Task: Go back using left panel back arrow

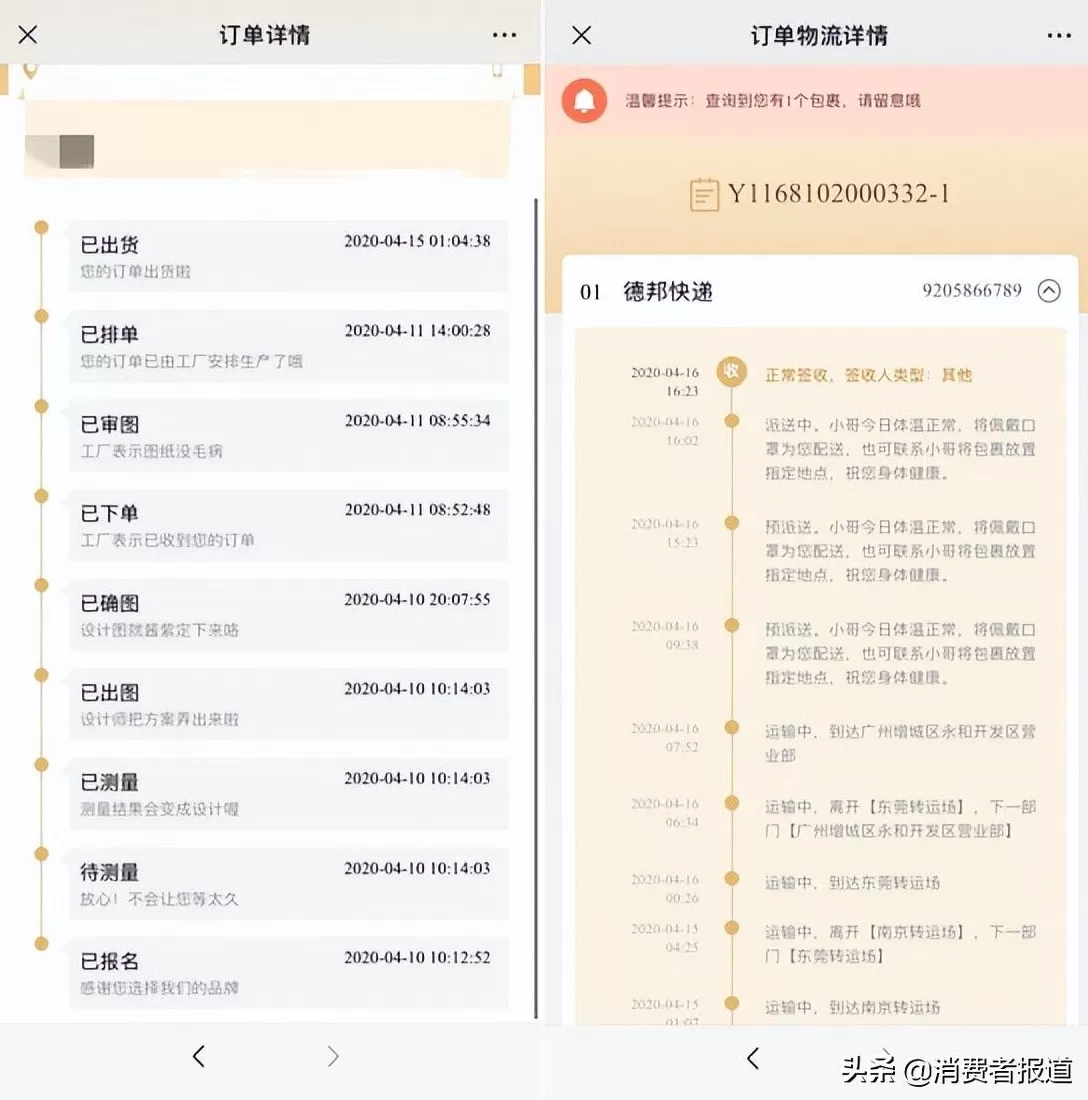Action: (199, 1056)
